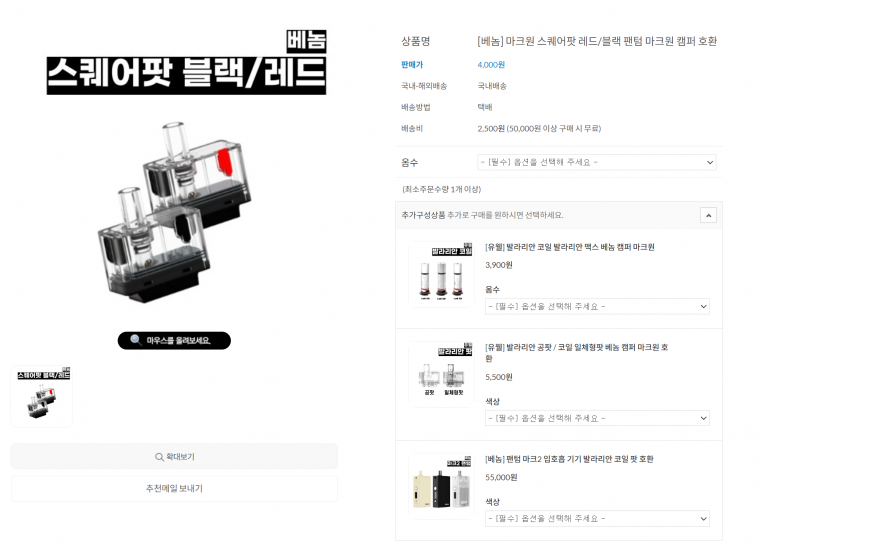Open the main 옴수 option dropdown

[597, 162]
